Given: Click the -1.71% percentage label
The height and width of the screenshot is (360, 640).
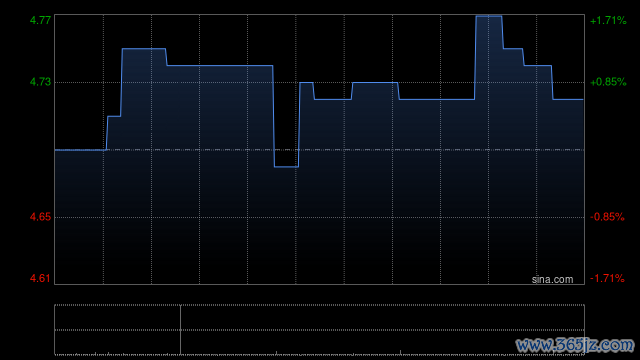Looking at the screenshot, I should 607,278.
